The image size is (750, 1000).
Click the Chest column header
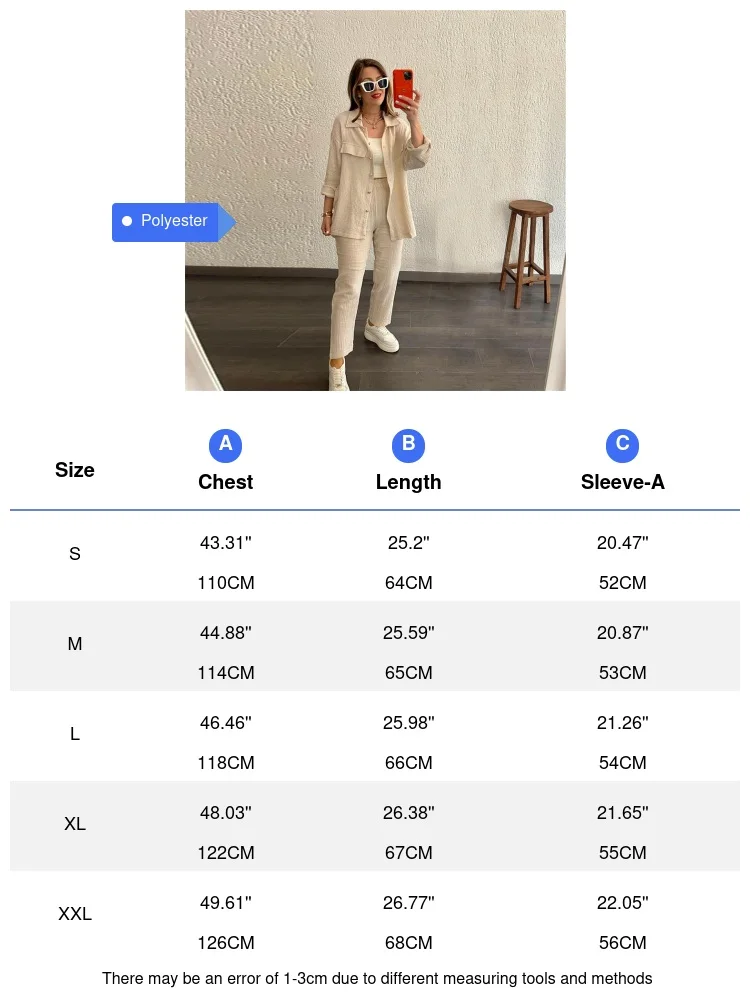[x=225, y=482]
